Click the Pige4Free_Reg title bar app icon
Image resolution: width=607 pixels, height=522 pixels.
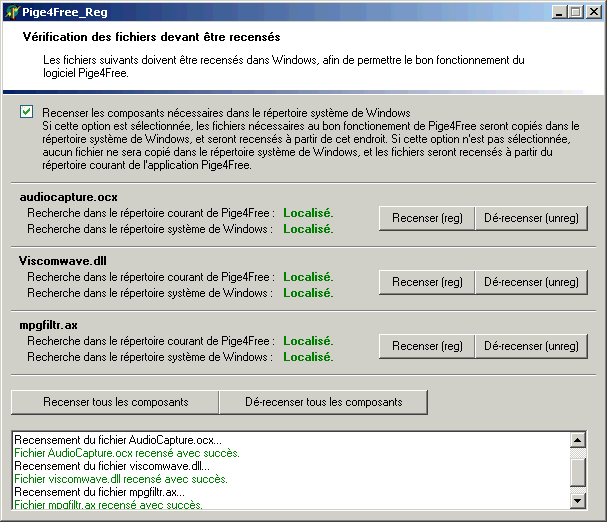click(12, 12)
